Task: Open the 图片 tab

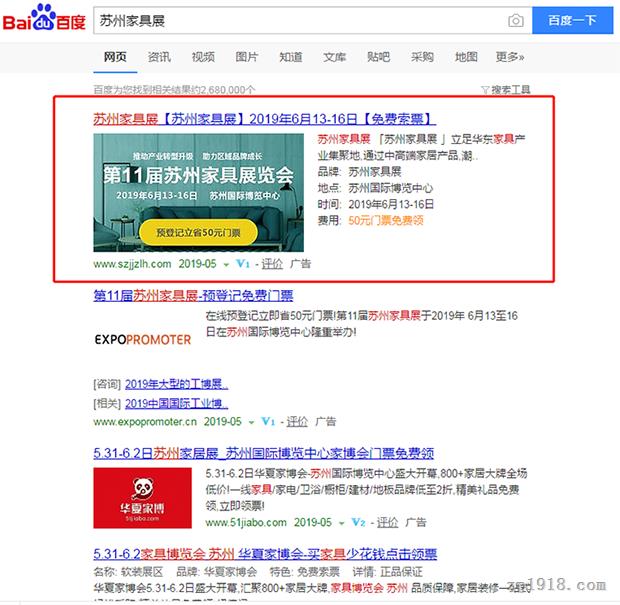Action: [x=247, y=57]
